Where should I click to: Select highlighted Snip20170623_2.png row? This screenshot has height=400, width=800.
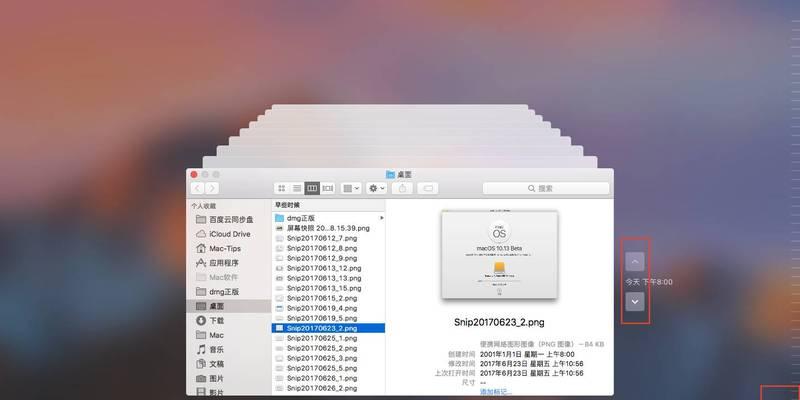point(329,328)
